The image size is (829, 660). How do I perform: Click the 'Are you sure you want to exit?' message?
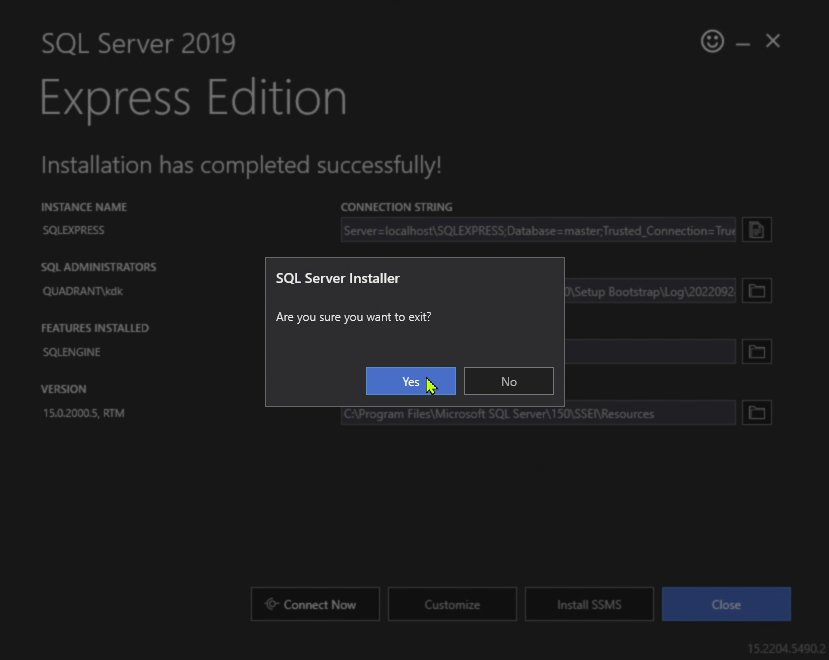tap(353, 317)
